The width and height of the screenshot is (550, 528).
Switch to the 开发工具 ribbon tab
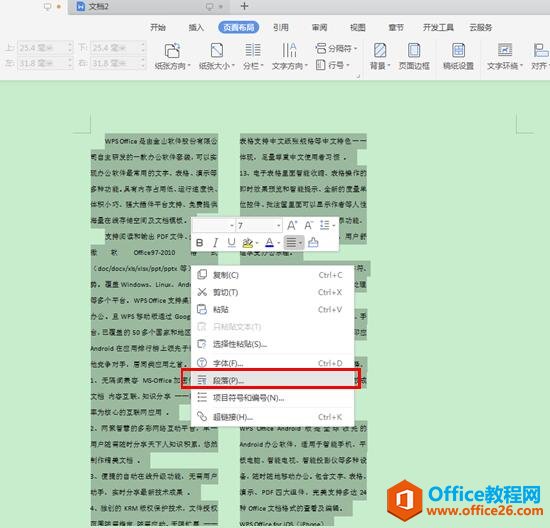(438, 27)
